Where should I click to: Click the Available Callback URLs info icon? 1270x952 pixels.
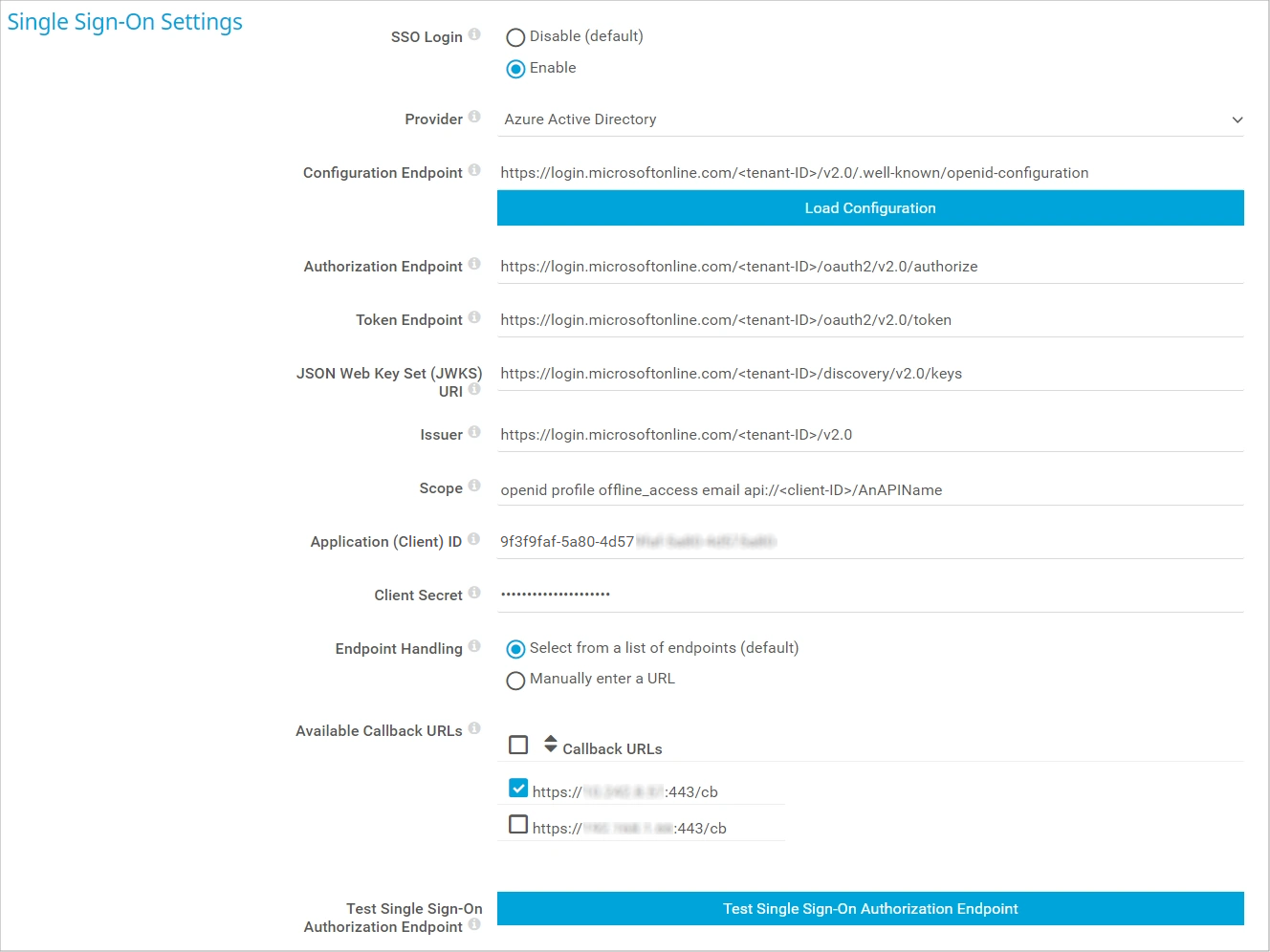(474, 729)
